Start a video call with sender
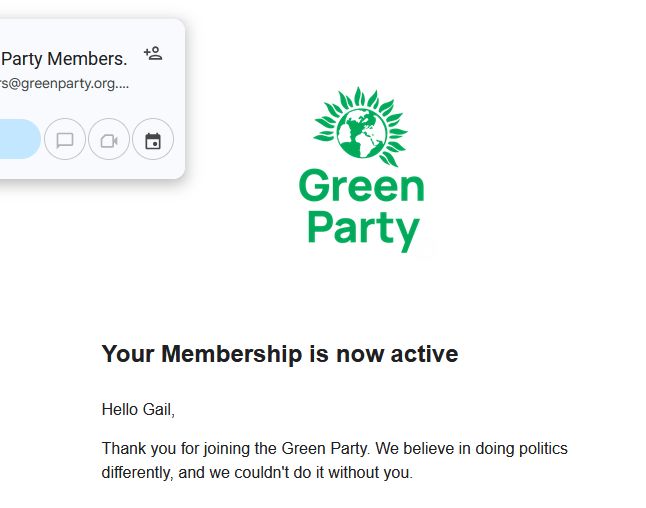This screenshot has width=646, height=508. click(x=109, y=139)
